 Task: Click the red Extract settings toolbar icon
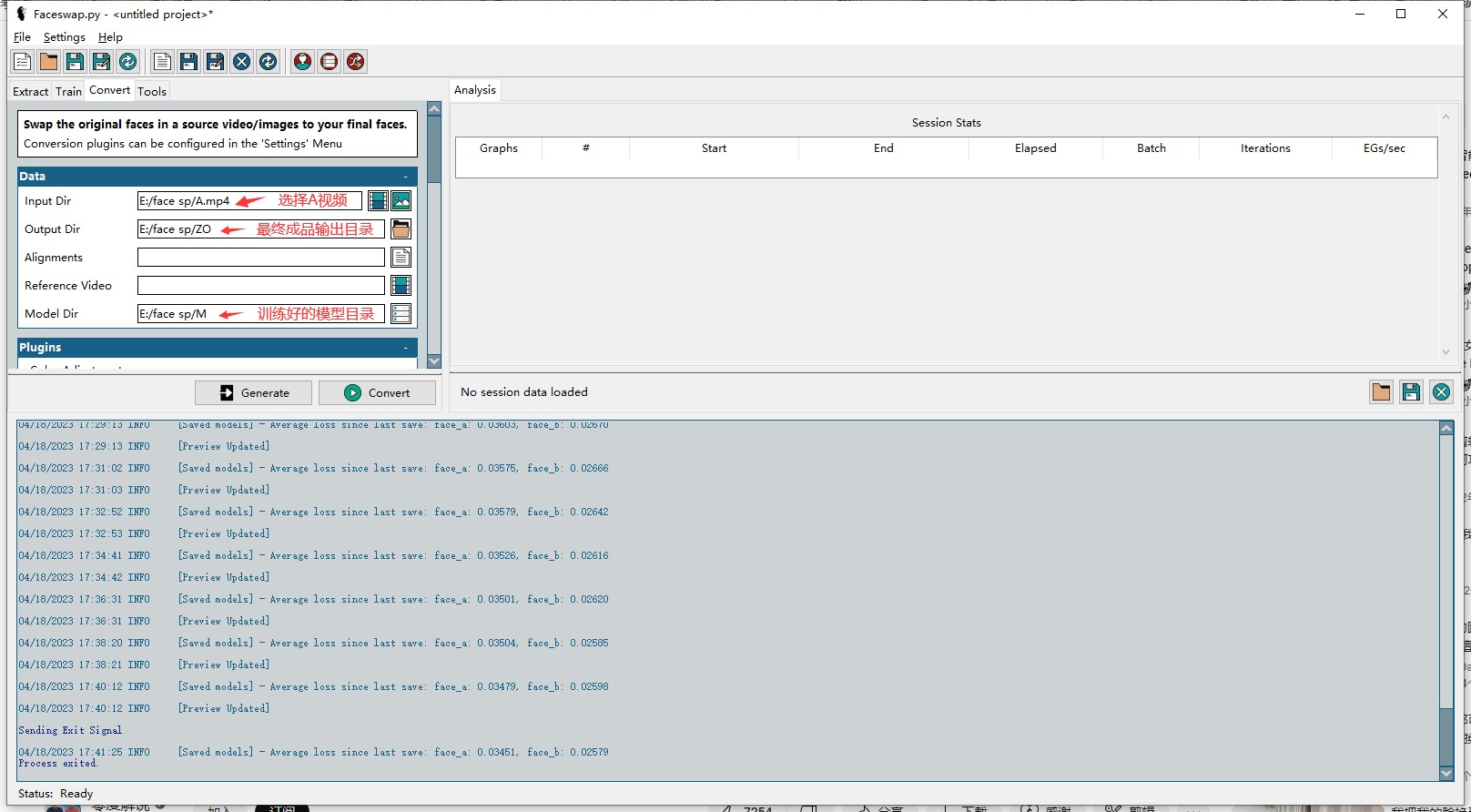pos(302,61)
